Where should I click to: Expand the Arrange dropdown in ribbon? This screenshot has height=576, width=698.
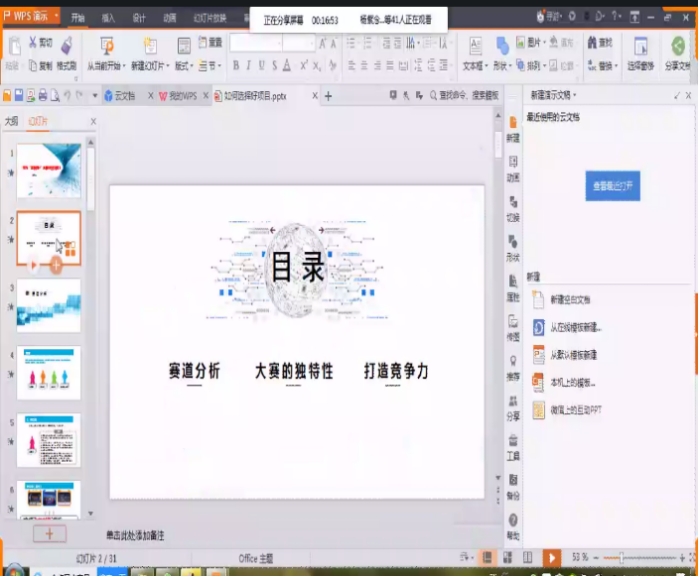pyautogui.click(x=544, y=66)
